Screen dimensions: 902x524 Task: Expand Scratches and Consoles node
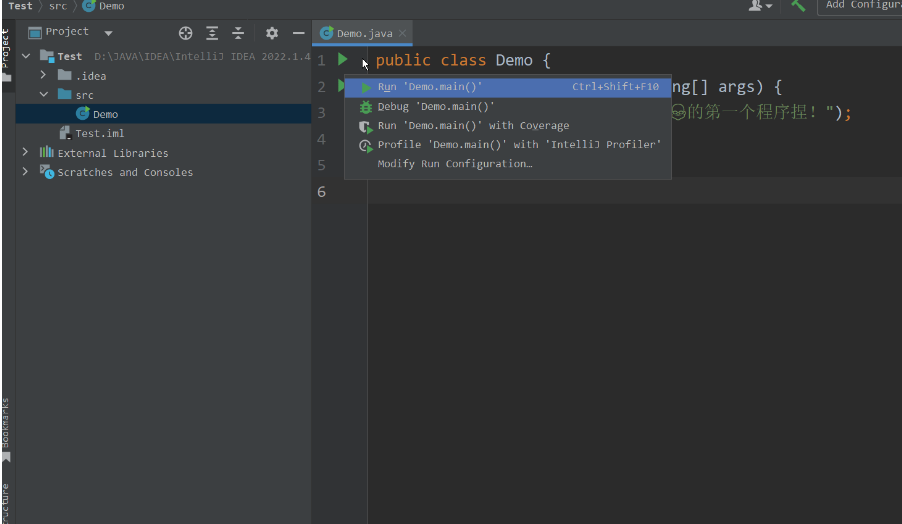pos(25,172)
